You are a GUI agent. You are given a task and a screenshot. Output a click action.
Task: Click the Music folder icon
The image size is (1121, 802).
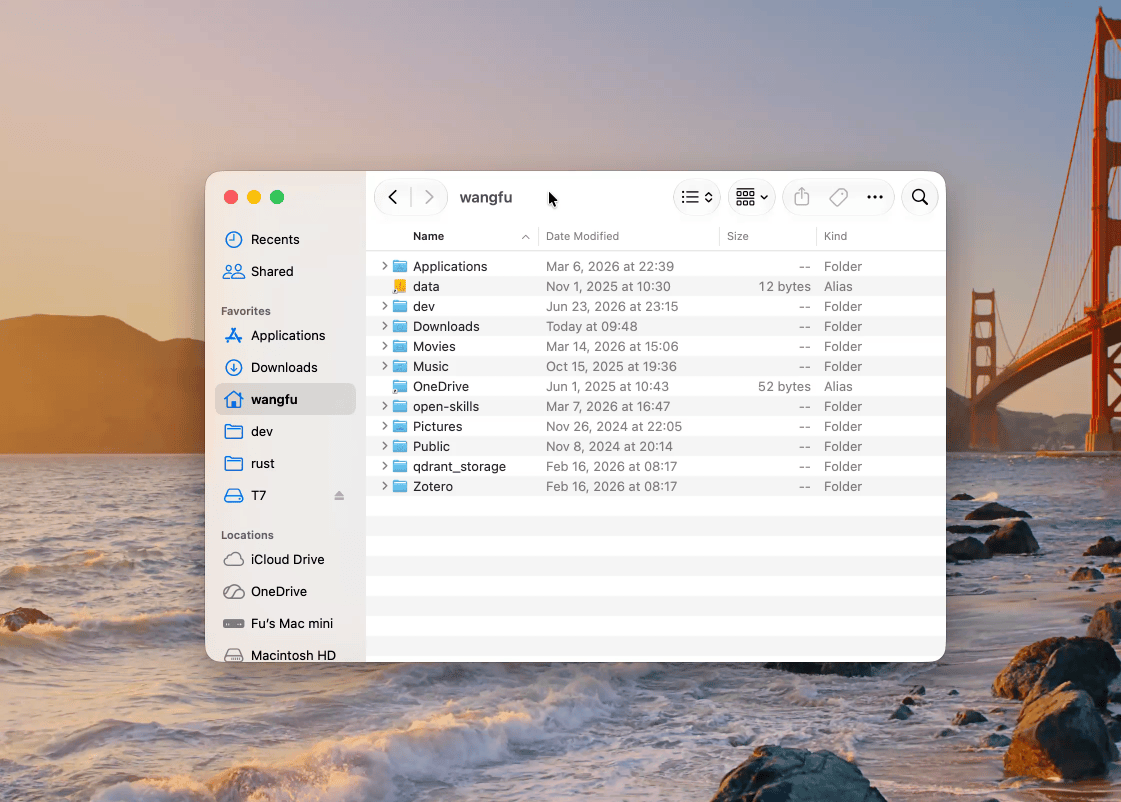pyautogui.click(x=400, y=366)
